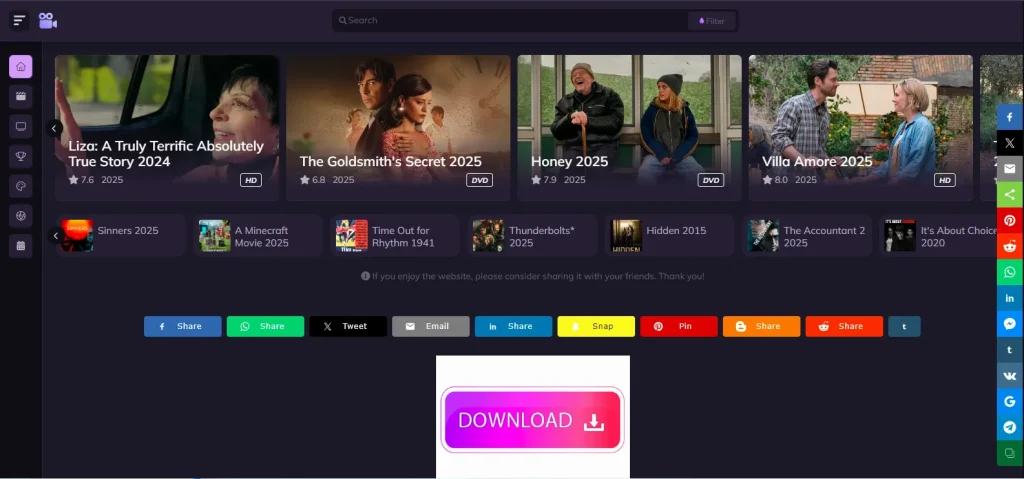
Task: Click the purple movie camera logo
Action: pos(48,20)
